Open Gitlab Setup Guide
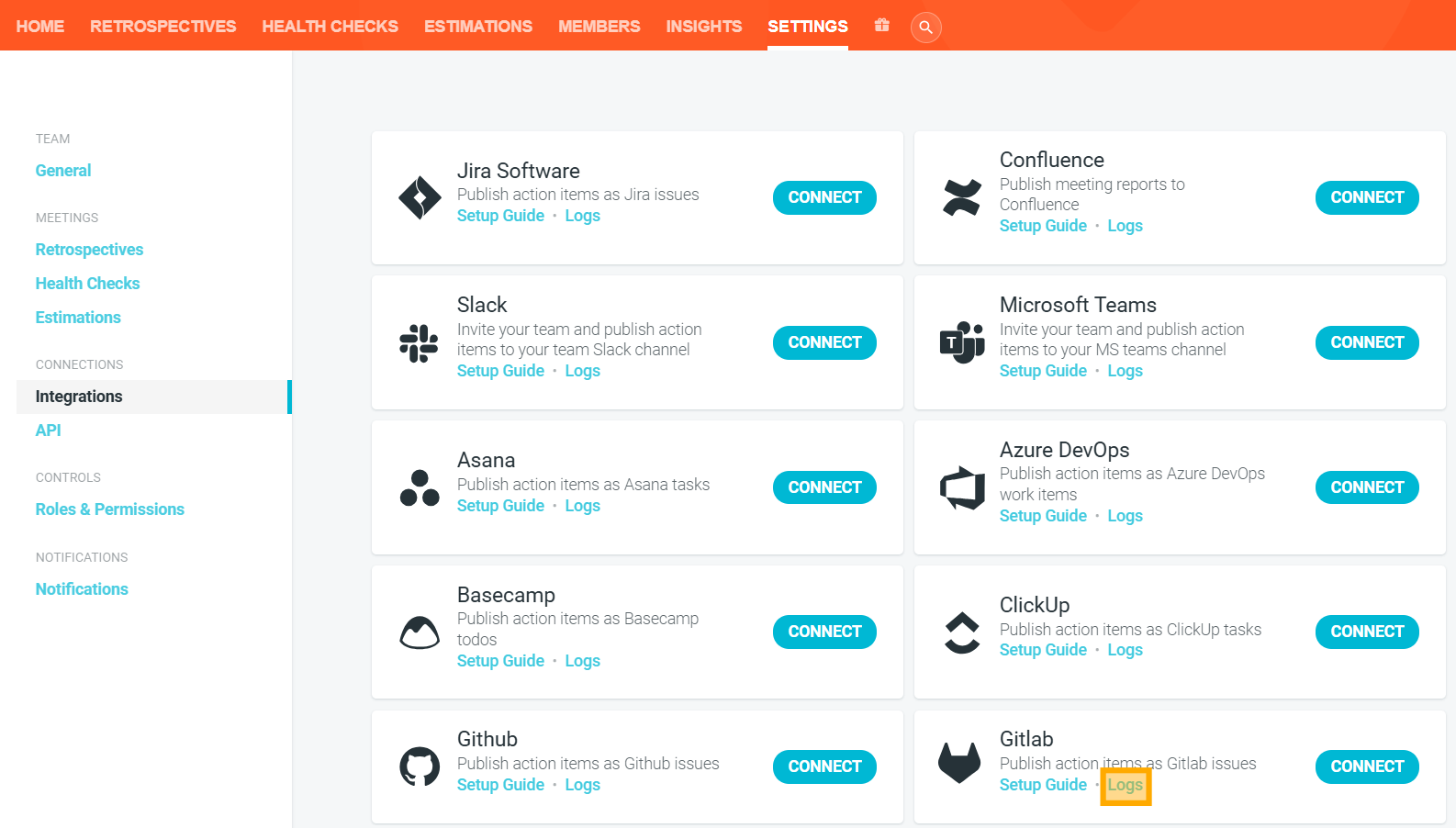1456x828 pixels. tap(1043, 785)
